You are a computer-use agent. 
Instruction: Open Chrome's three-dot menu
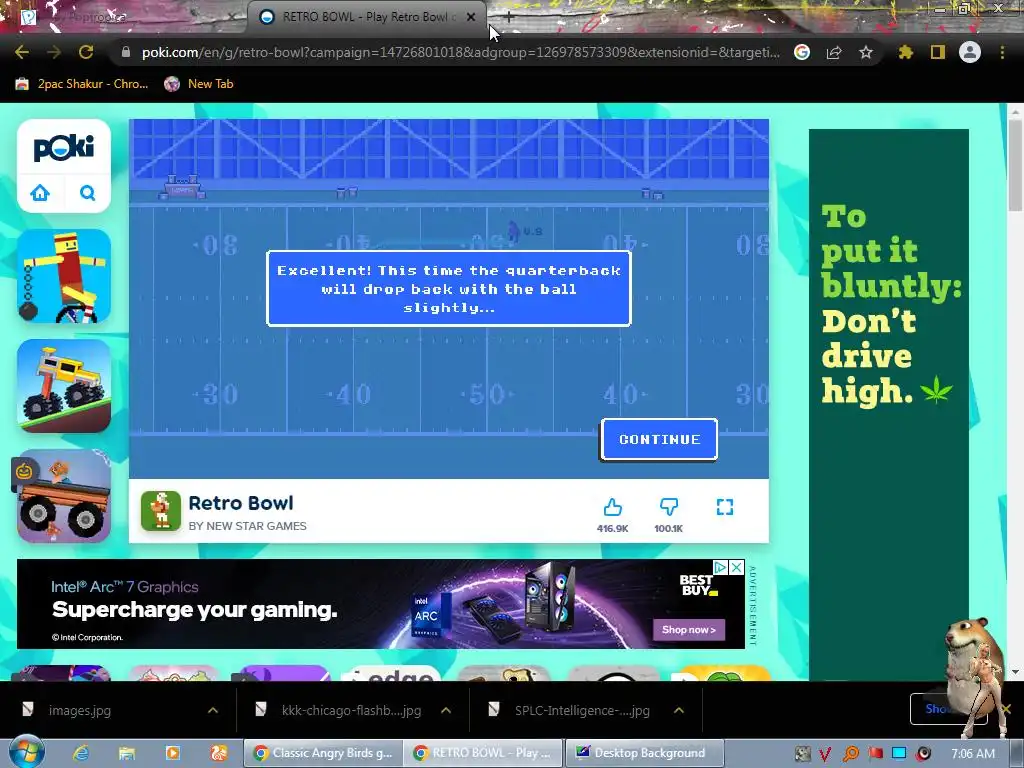tap(1002, 52)
